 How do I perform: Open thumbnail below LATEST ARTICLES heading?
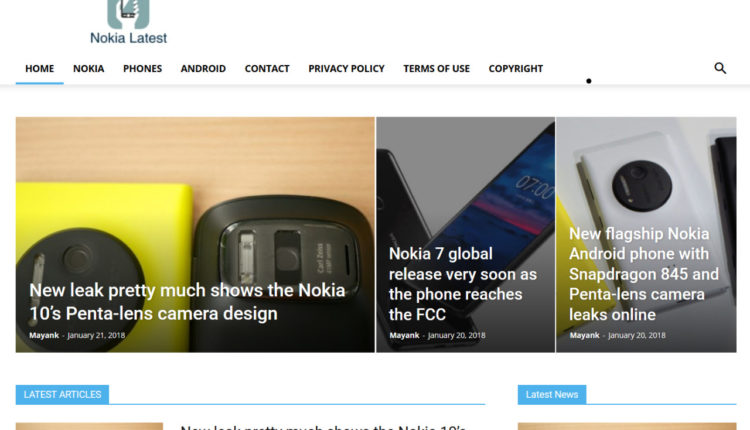click(89, 426)
